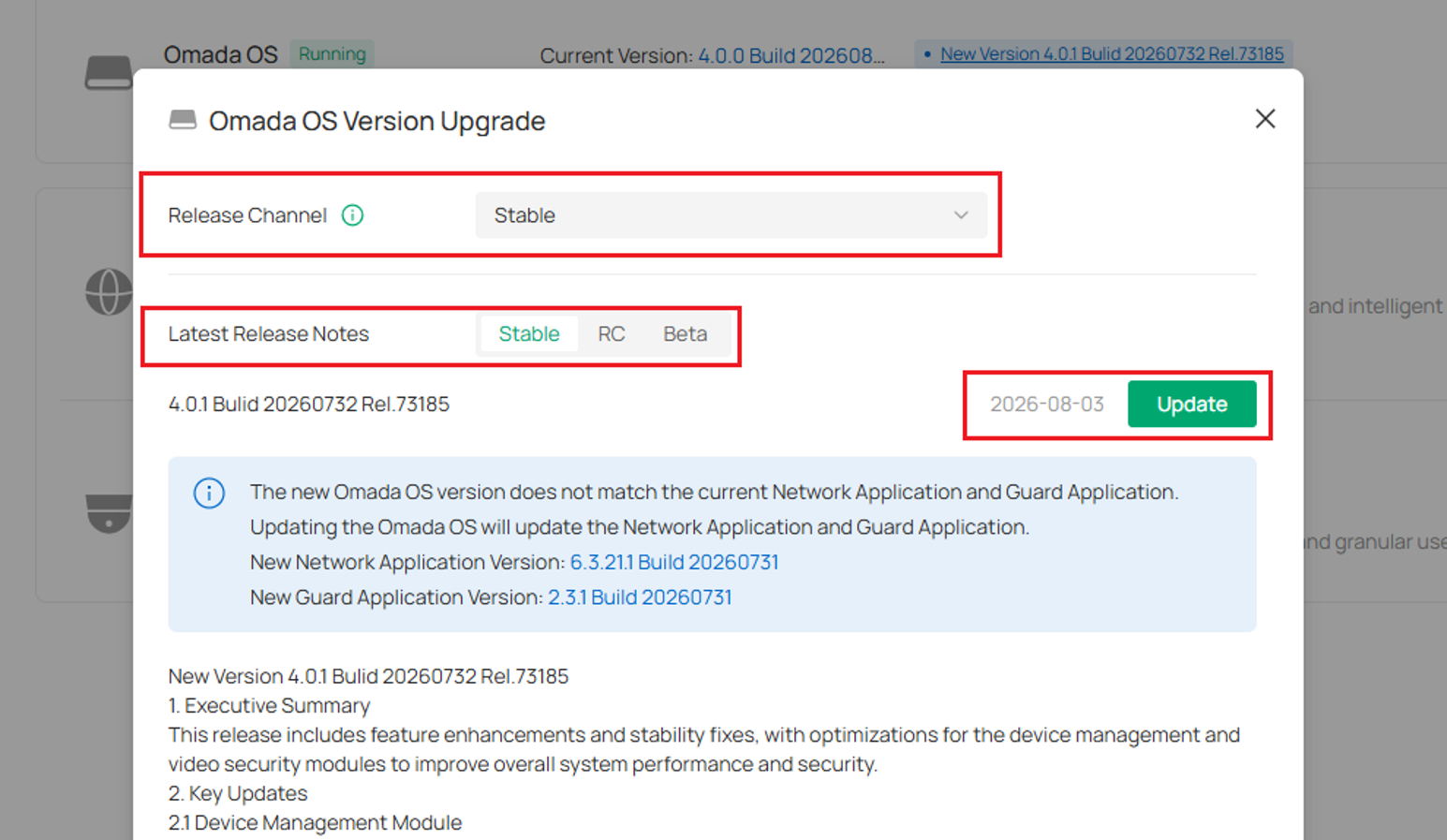This screenshot has height=840, width=1447.
Task: Click the Omada OS heading in background page
Action: pos(221,55)
